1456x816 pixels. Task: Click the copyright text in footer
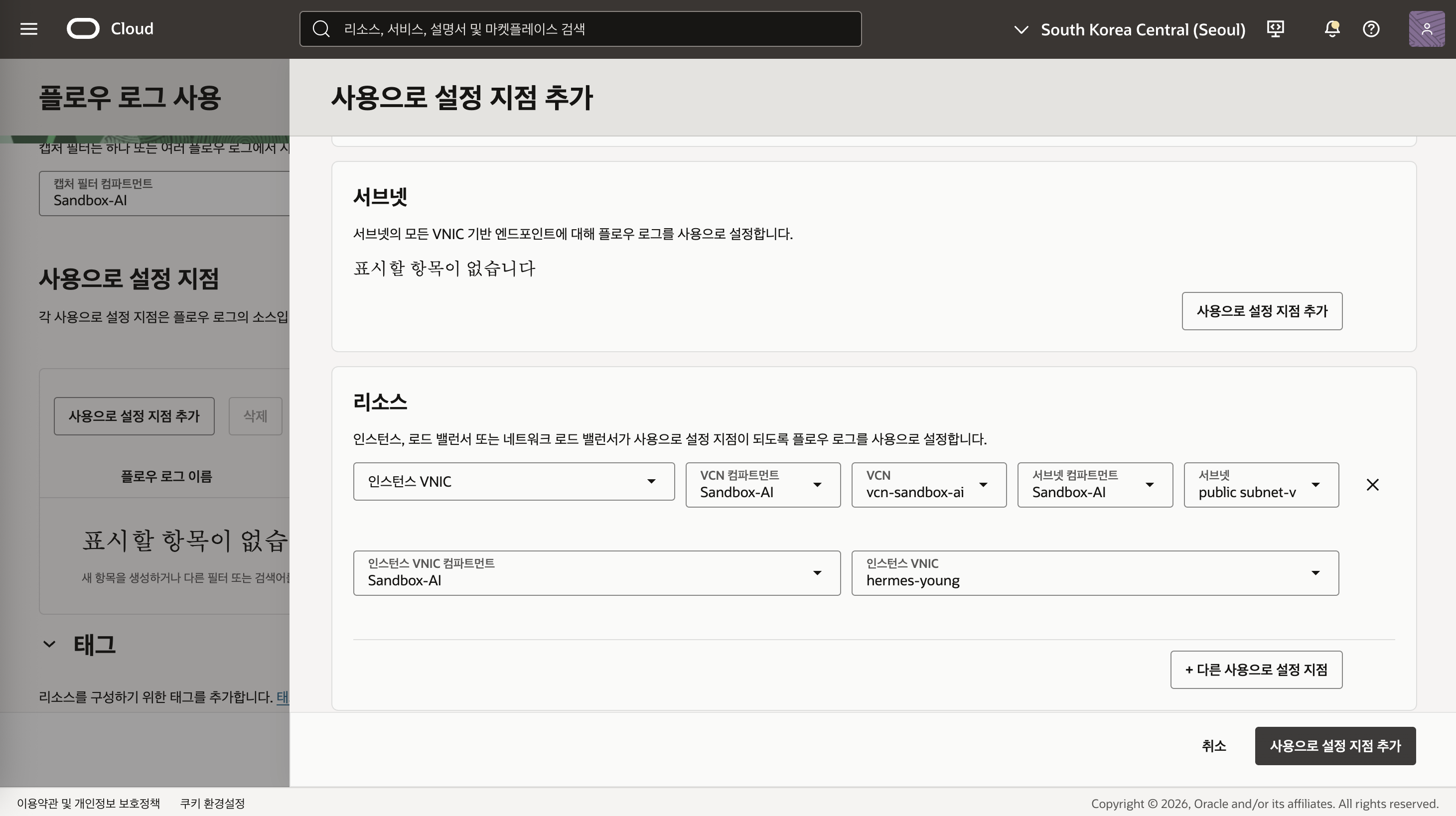tap(1264, 804)
